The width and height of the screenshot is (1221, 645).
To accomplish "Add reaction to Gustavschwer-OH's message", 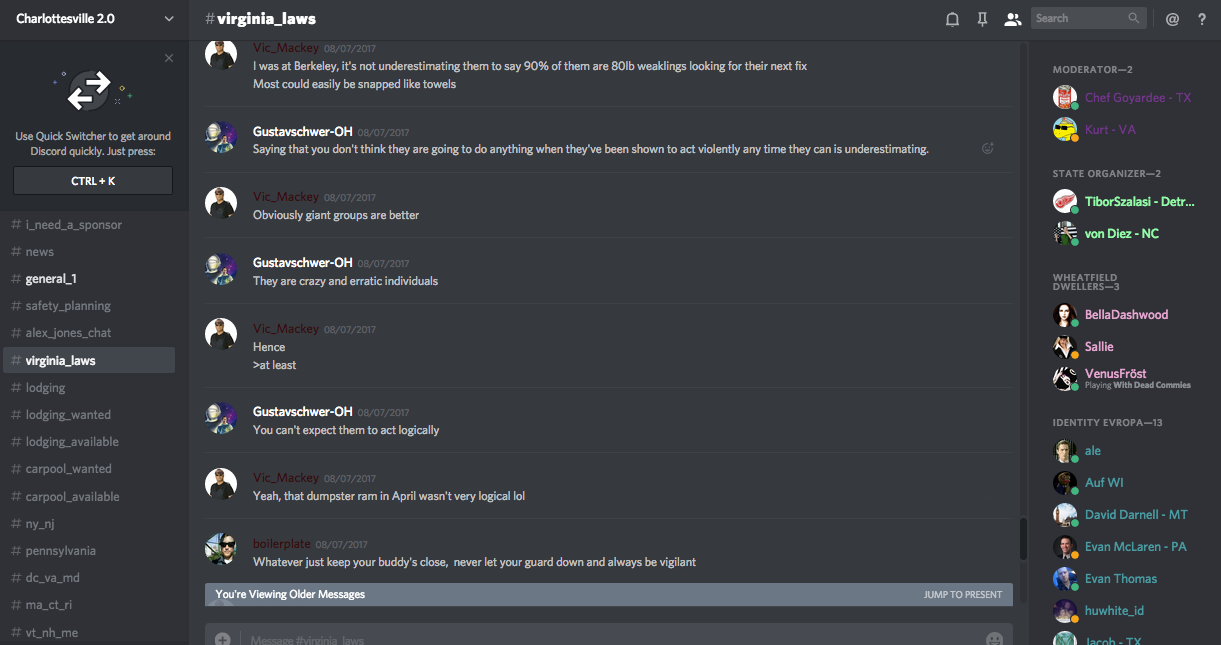I will click(988, 149).
